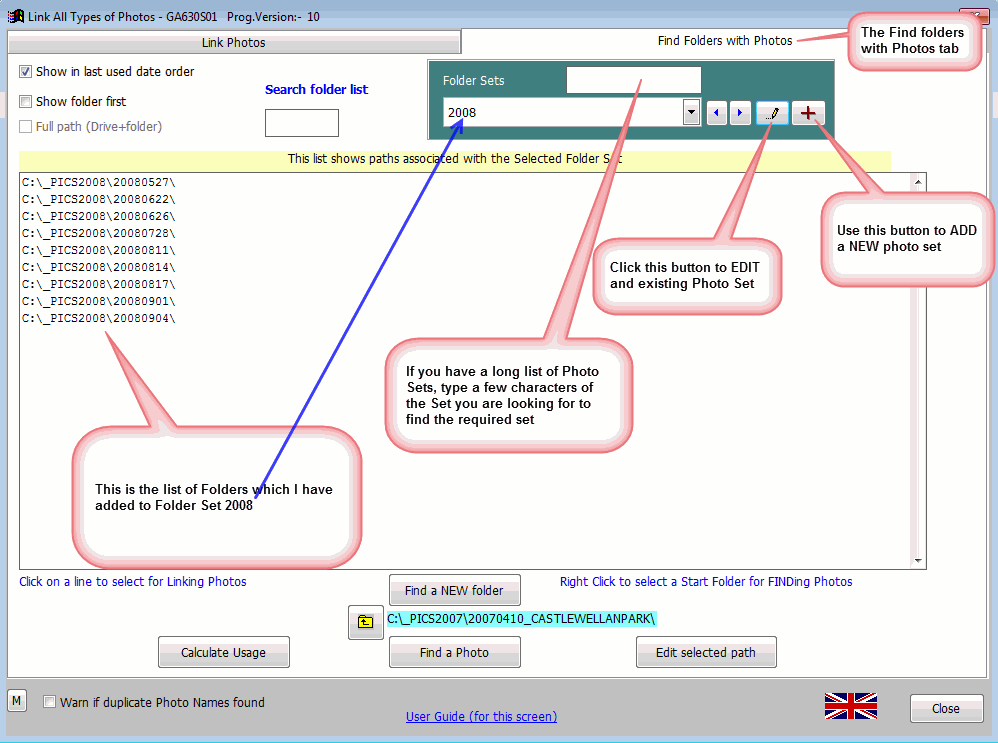998x743 pixels.
Task: Click the red plus add Folder Set icon
Action: [808, 113]
